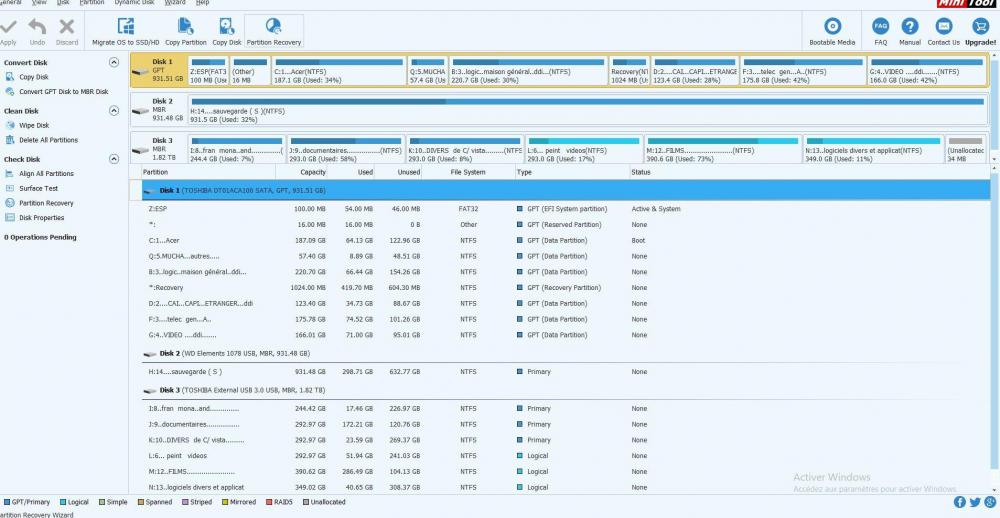This screenshot has width=1000, height=518.
Task: Launch Partition Recovery from the toolbar
Action: [x=273, y=27]
